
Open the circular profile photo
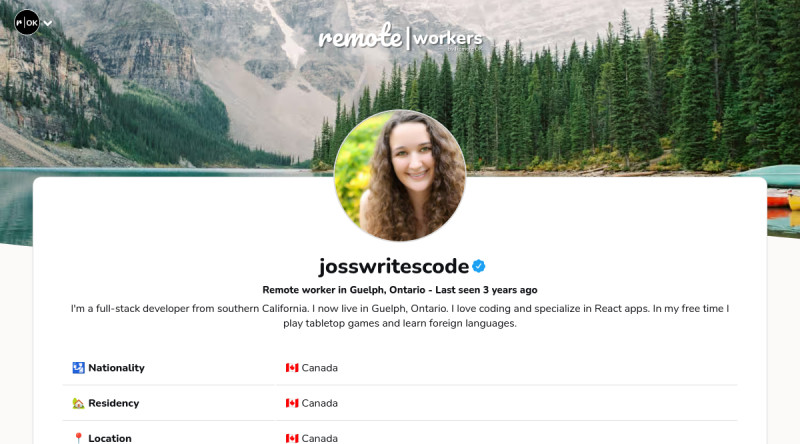click(x=400, y=175)
